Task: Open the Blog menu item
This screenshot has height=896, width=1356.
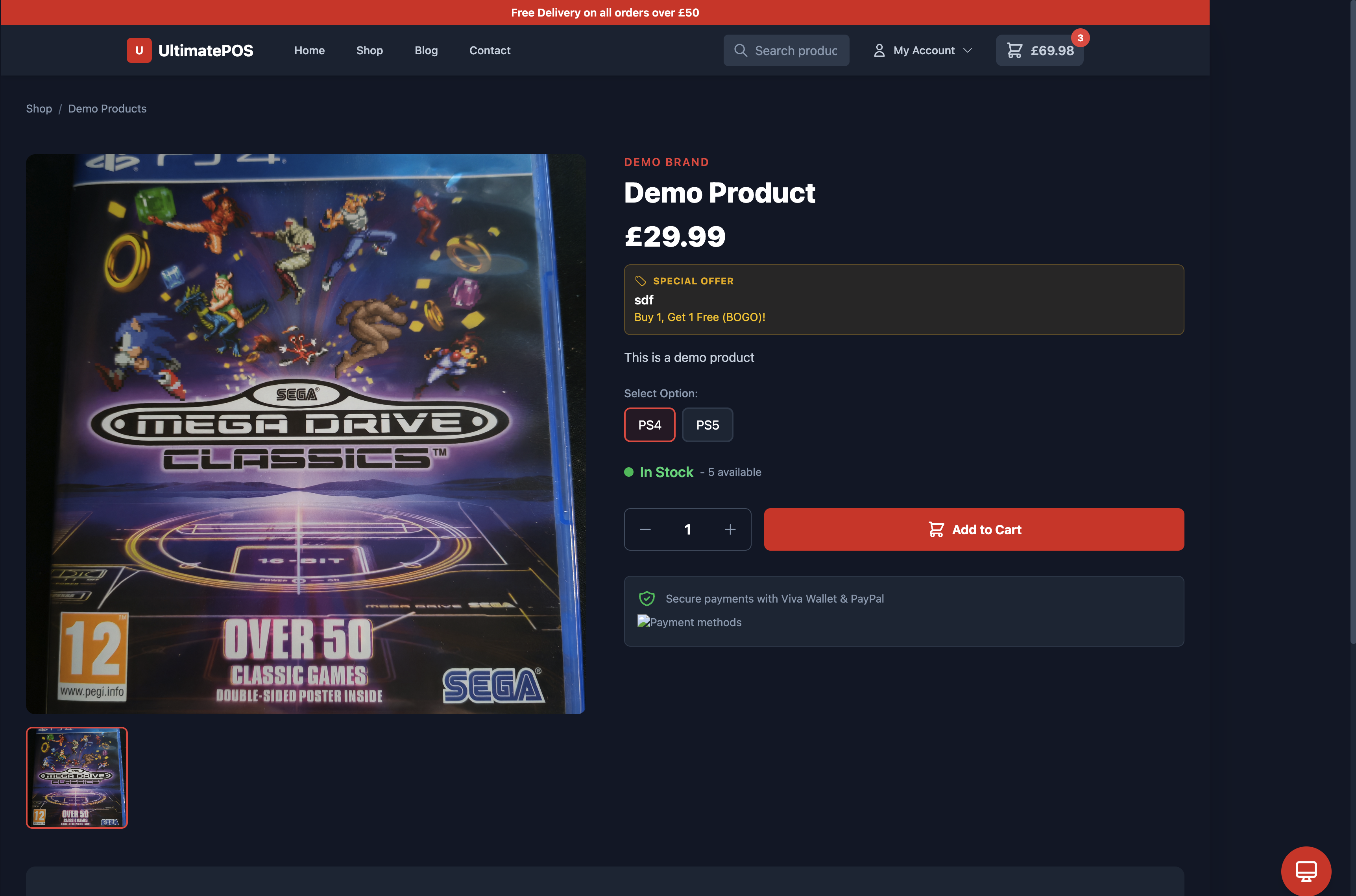Action: pyautogui.click(x=426, y=50)
